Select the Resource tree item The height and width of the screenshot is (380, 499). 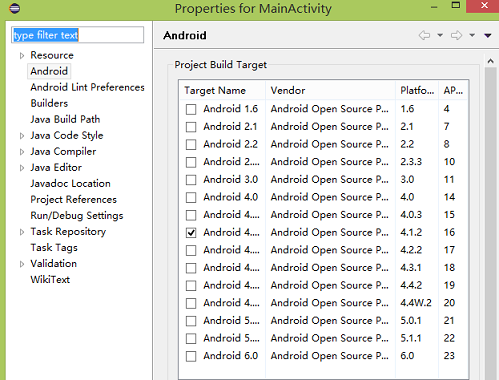coord(52,55)
